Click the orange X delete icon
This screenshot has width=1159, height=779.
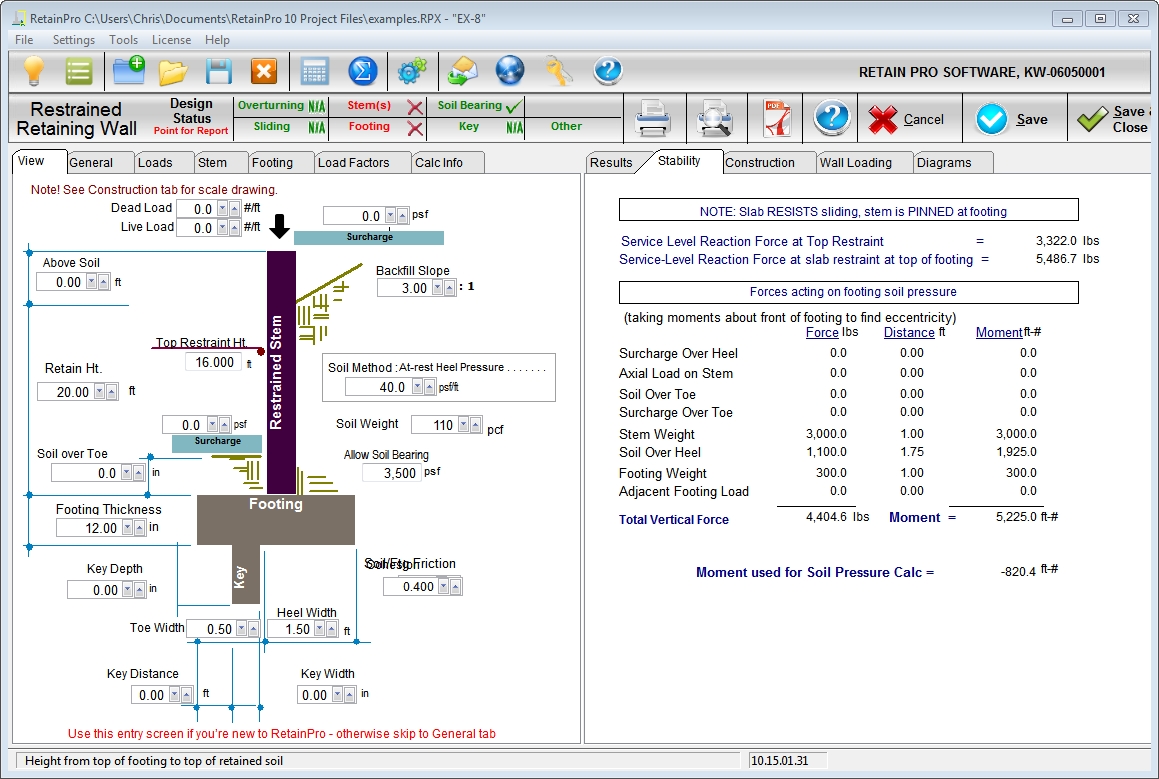click(264, 72)
